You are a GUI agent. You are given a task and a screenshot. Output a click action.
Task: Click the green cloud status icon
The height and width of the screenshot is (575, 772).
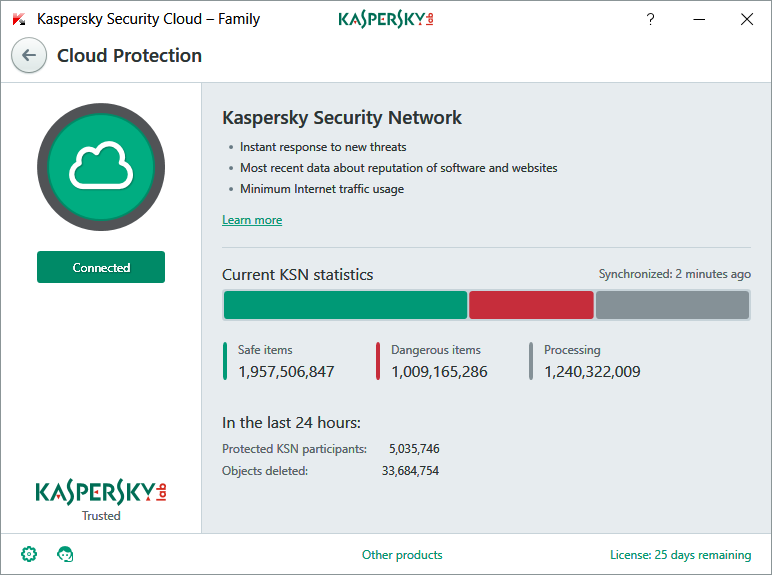[x=101, y=166]
